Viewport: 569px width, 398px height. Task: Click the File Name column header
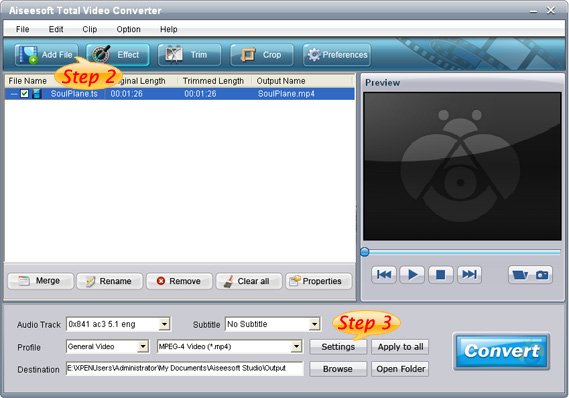(28, 81)
